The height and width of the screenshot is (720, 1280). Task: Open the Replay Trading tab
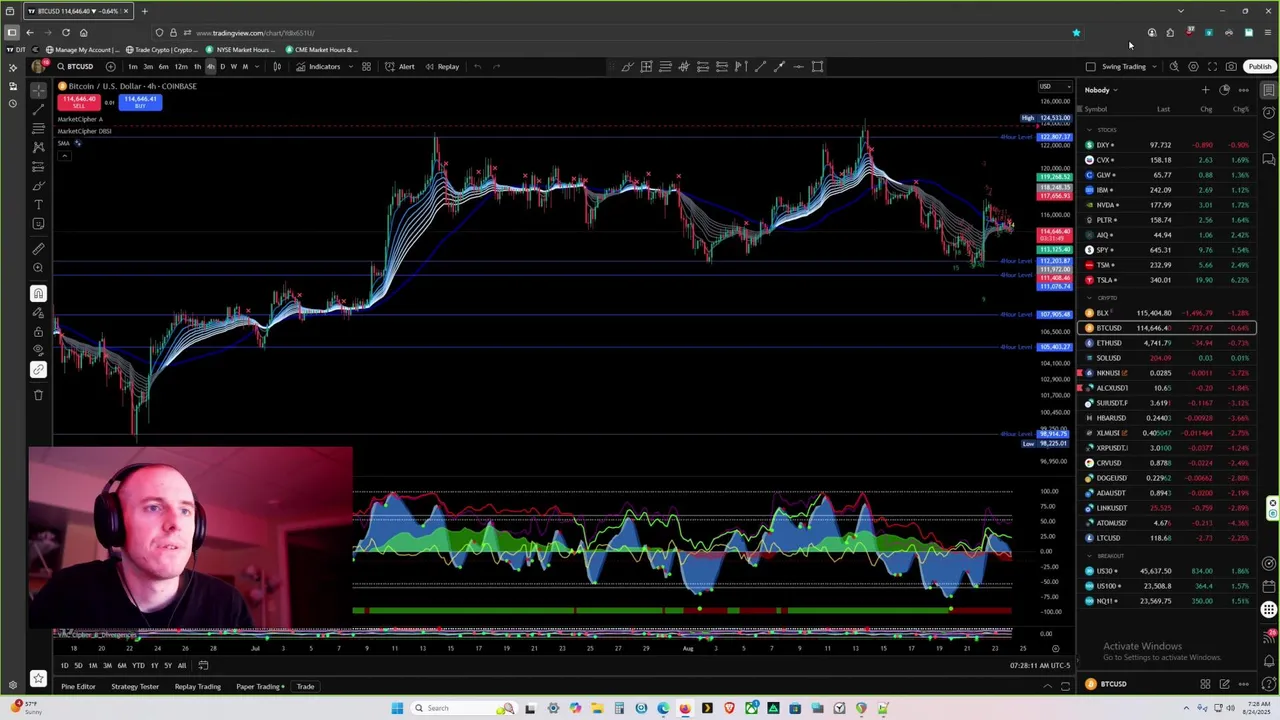tap(197, 687)
